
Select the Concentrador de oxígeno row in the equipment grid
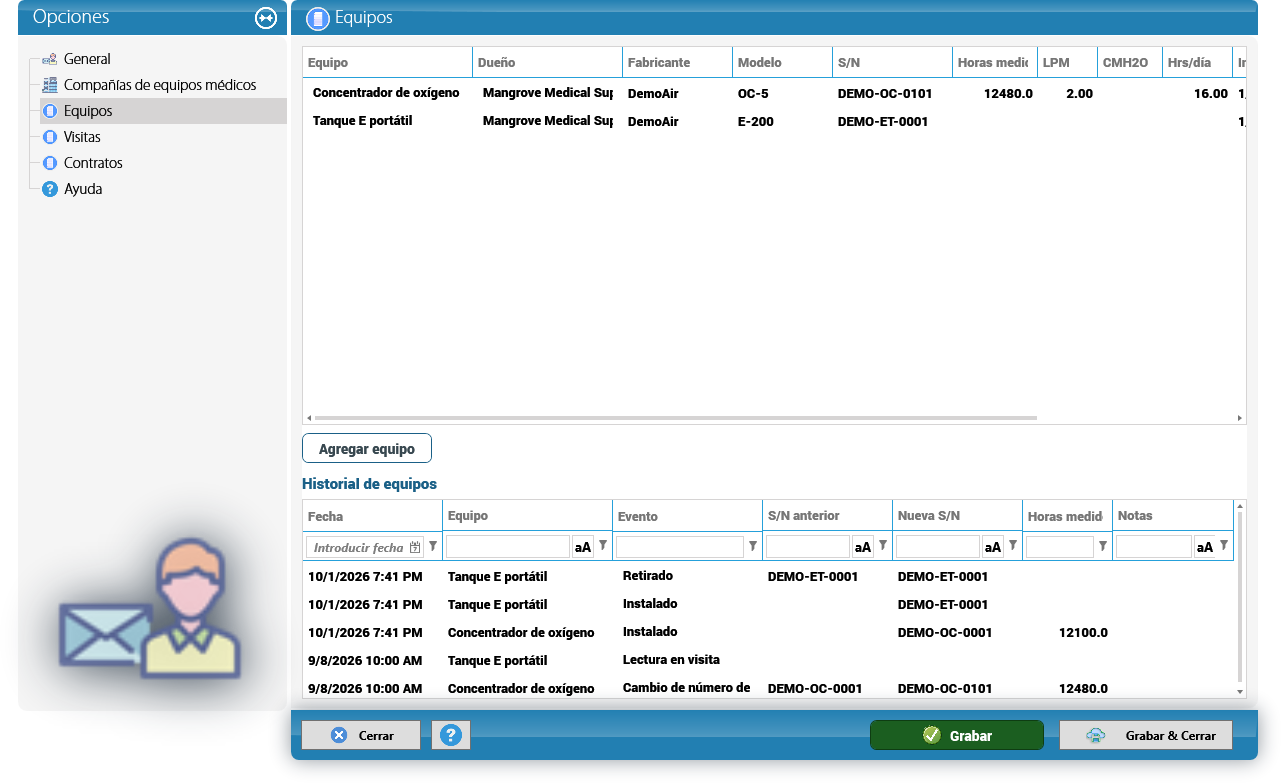(x=774, y=93)
